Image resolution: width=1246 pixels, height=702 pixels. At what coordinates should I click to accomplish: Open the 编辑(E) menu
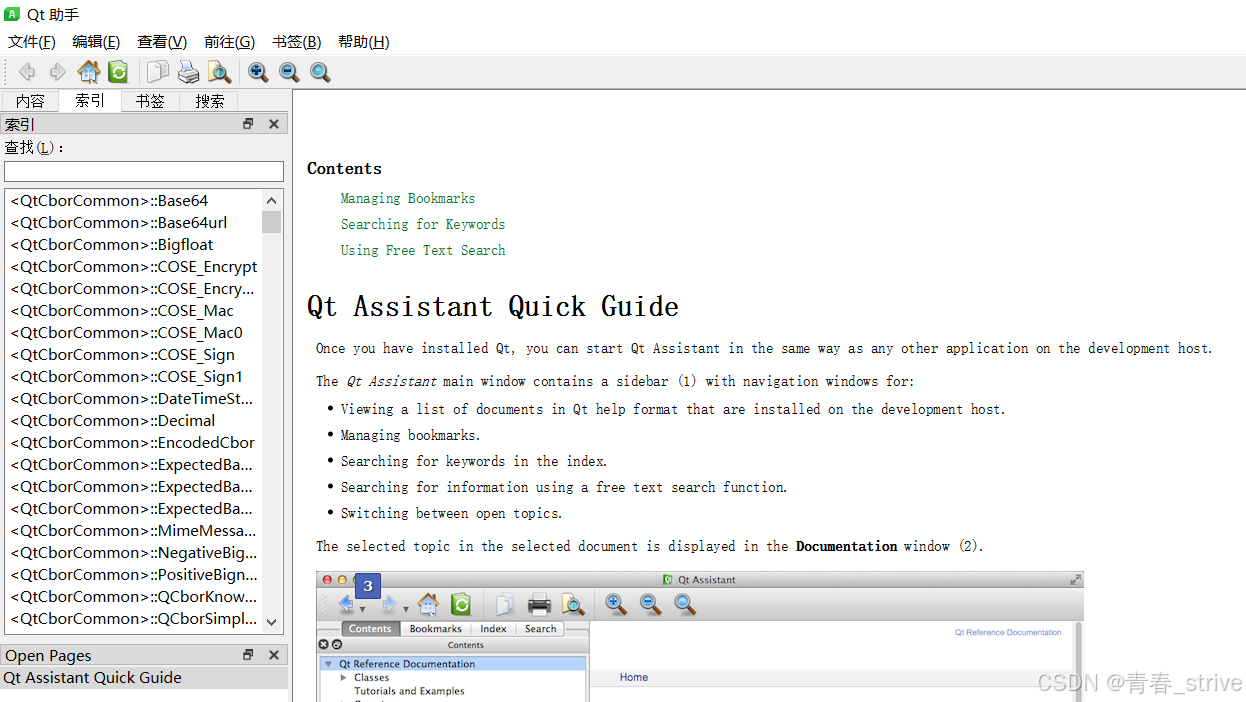pos(96,42)
